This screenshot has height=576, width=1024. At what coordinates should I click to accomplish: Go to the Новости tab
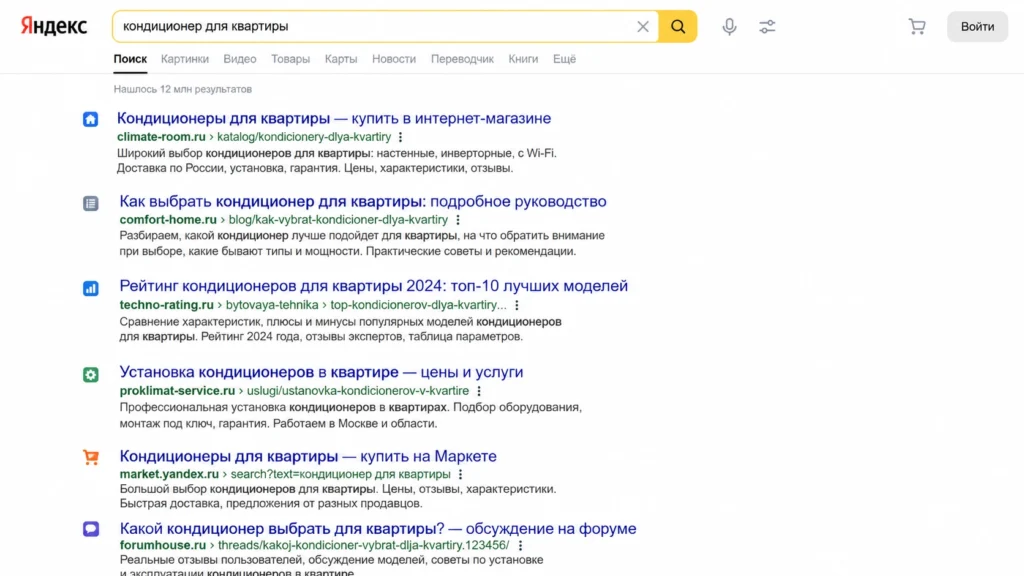pos(394,59)
